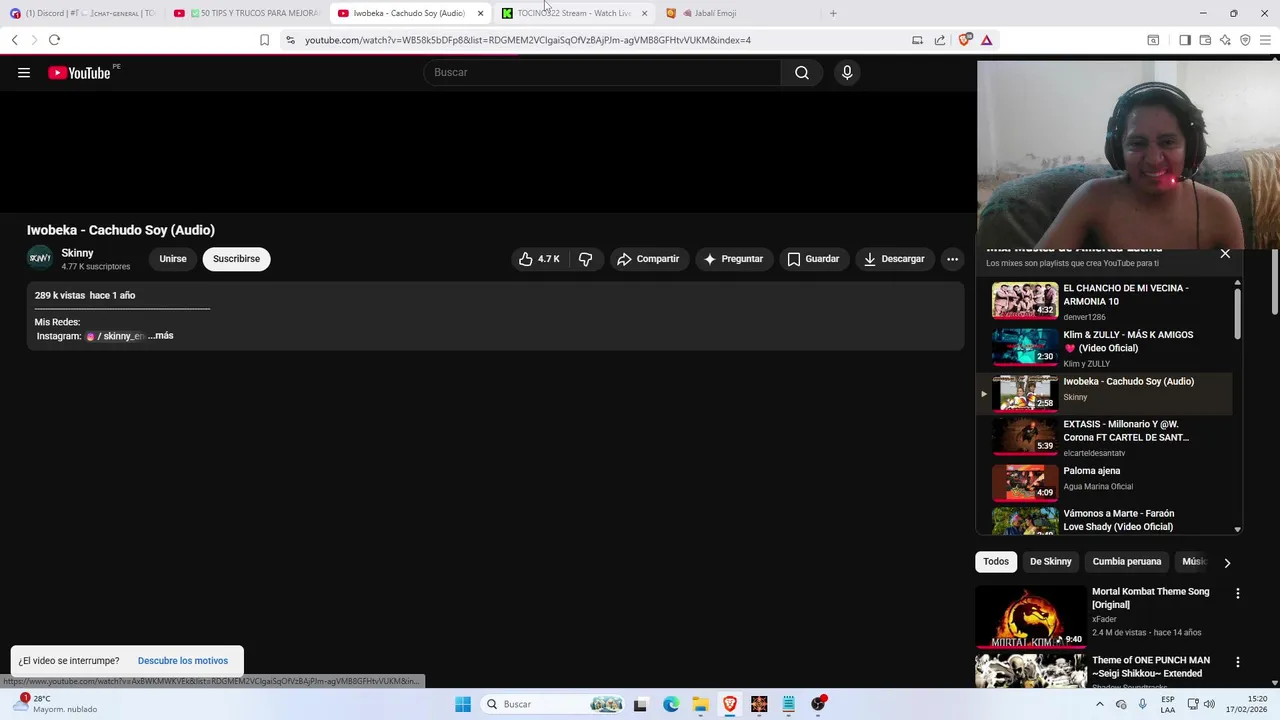Join the channel with Unirse
This screenshot has height=720, width=1280.
[x=173, y=259]
